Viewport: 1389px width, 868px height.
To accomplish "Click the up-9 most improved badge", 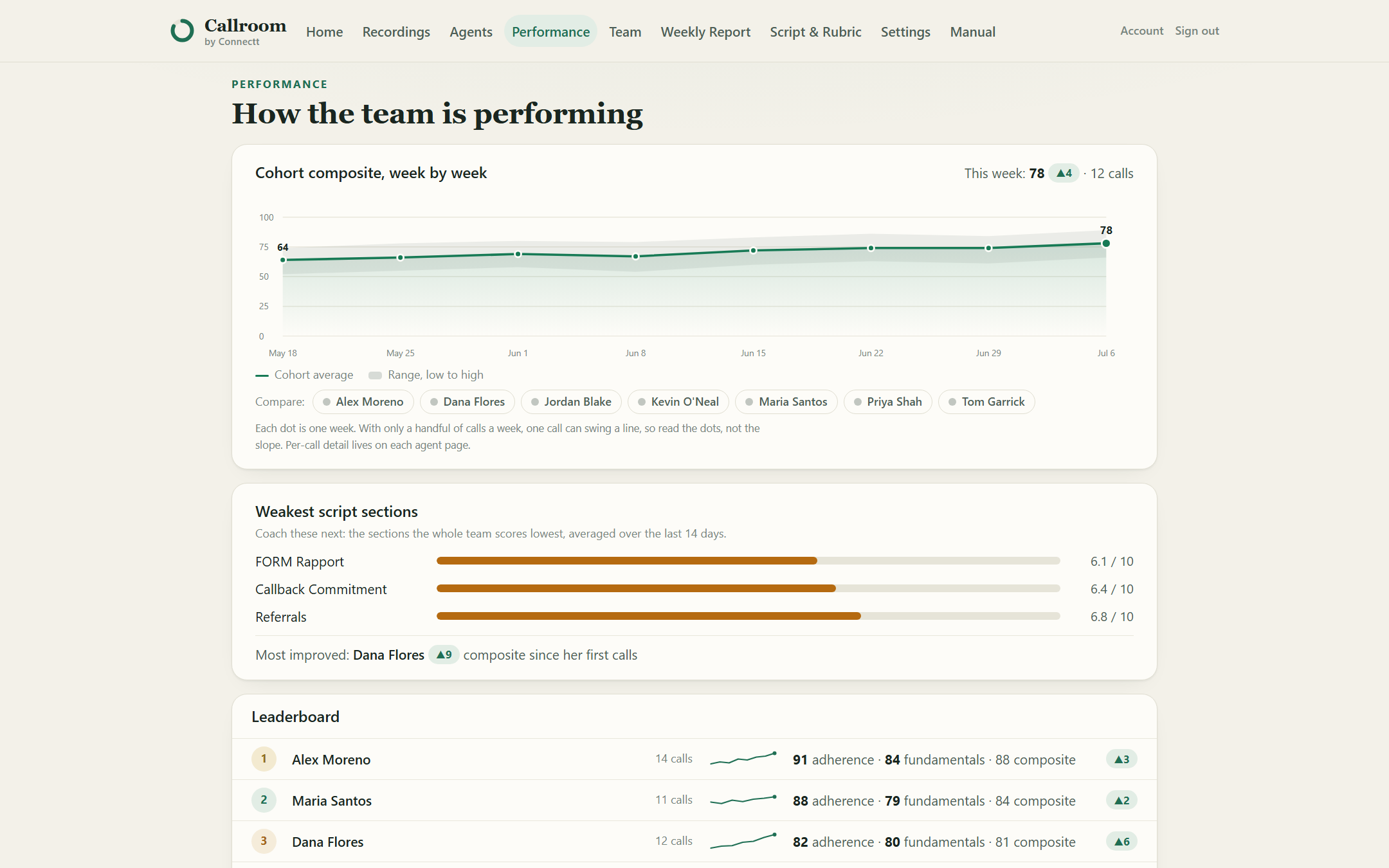I will 444,655.
